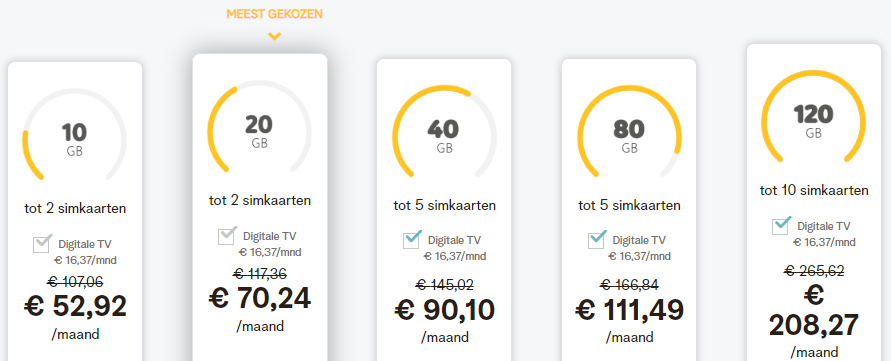Screen dimensions: 891x361
Task: Choose the € 52,92 per month plan
Action: pos(75,307)
